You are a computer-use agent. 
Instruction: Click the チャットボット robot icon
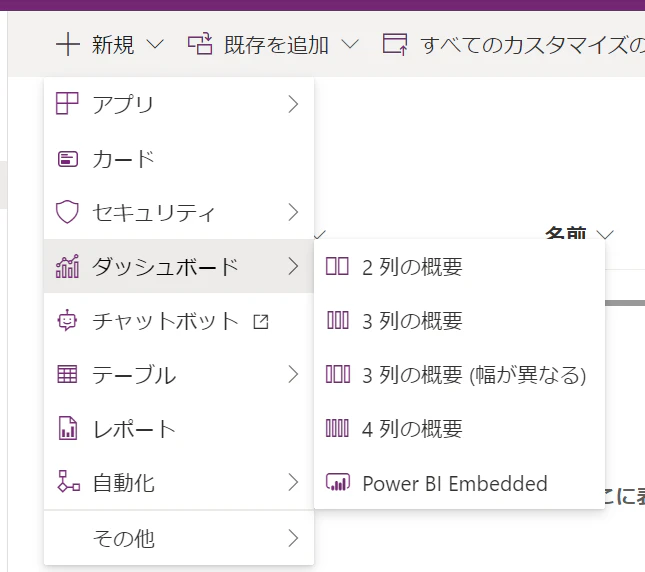tap(67, 320)
